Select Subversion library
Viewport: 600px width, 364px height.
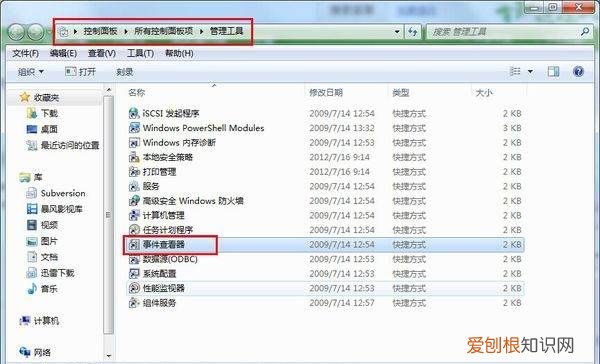[x=63, y=193]
